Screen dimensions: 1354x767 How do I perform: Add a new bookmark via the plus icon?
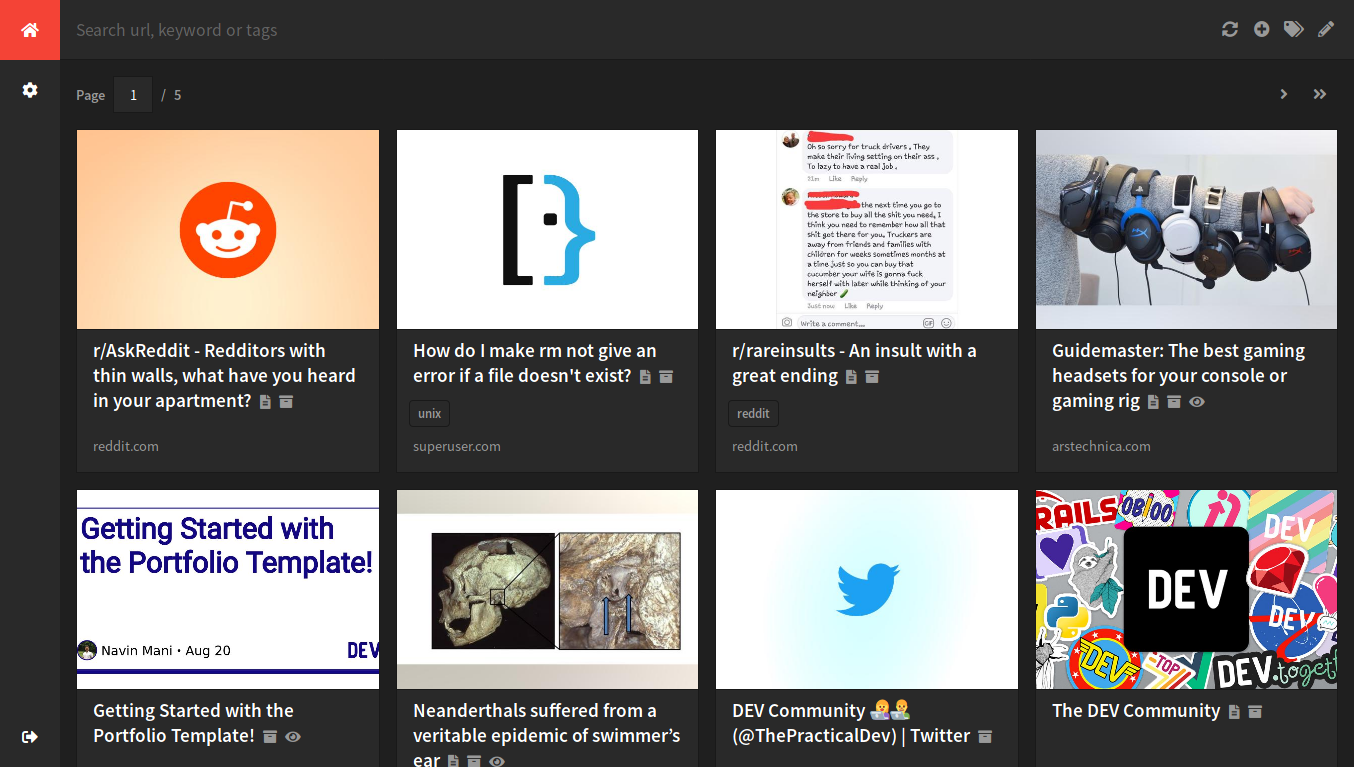pyautogui.click(x=1261, y=29)
